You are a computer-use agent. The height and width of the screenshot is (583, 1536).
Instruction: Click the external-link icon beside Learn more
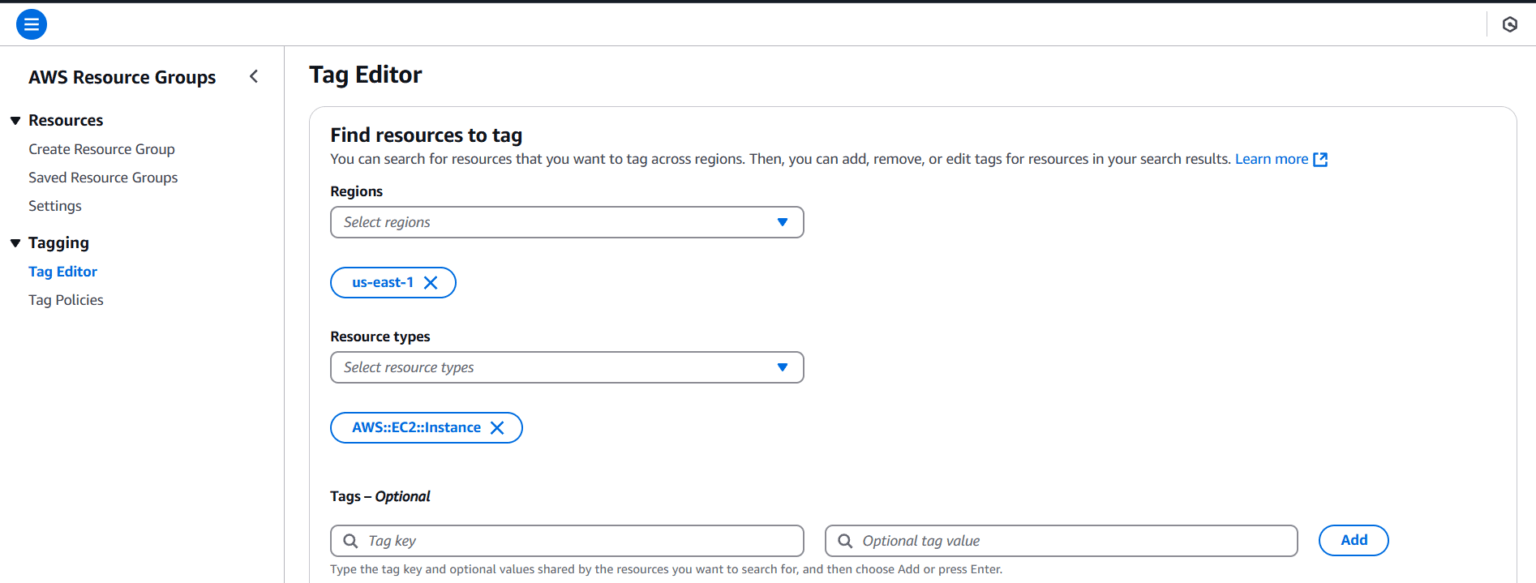click(x=1320, y=158)
